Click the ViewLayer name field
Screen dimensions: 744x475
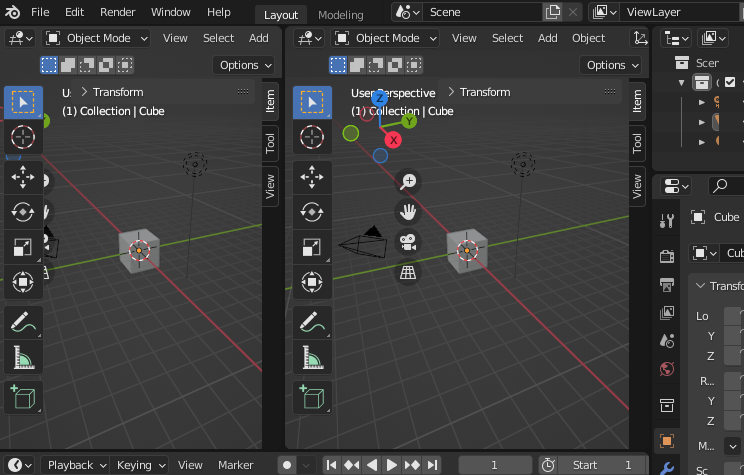pyautogui.click(x=681, y=12)
